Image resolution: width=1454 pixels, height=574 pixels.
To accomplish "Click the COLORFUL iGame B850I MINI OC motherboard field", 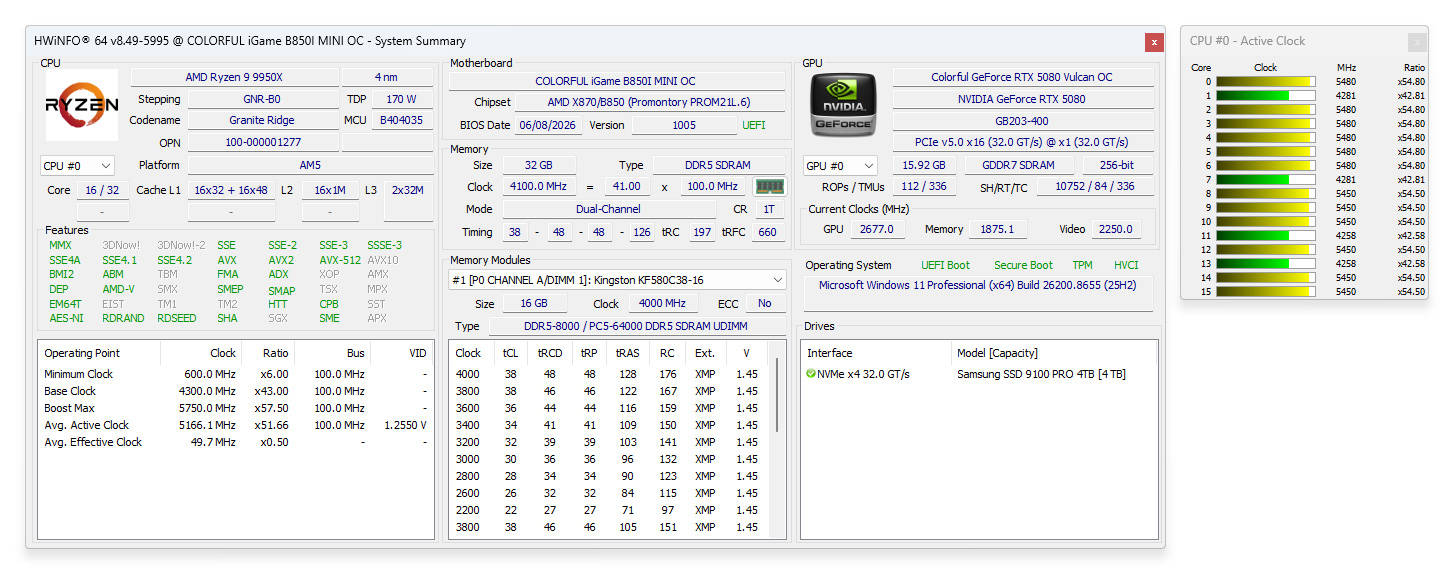I will (615, 81).
